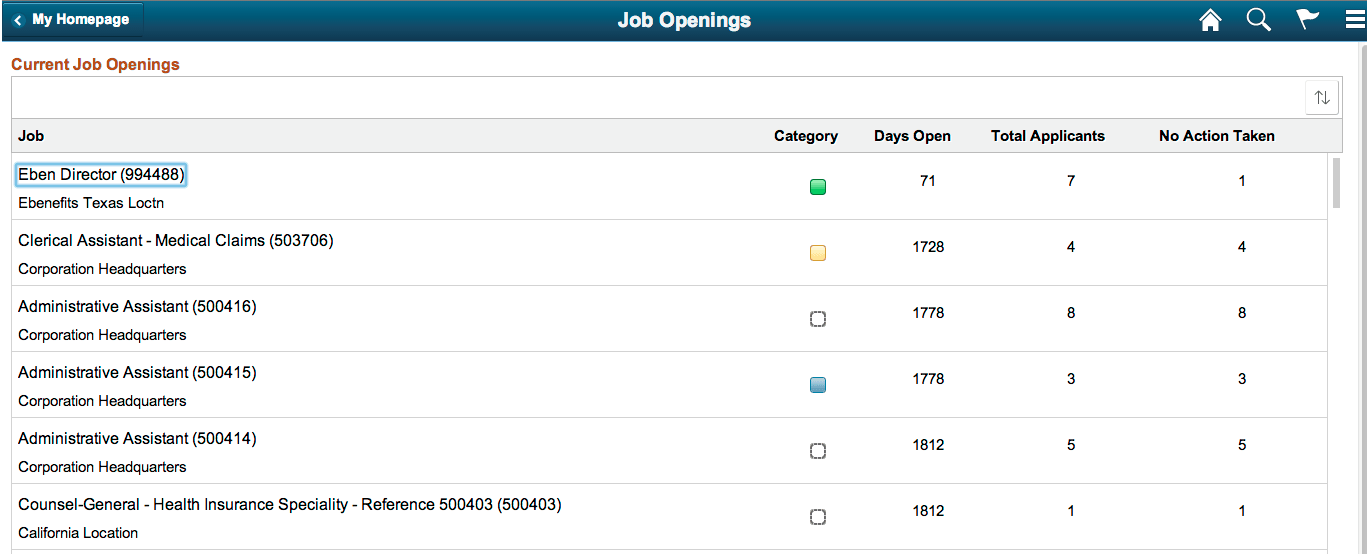The width and height of the screenshot is (1368, 554).
Task: Open the search magnifier icon
Action: (x=1259, y=20)
